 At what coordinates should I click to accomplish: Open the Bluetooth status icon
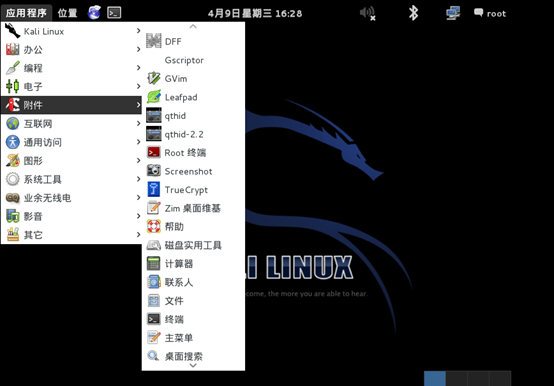point(413,13)
